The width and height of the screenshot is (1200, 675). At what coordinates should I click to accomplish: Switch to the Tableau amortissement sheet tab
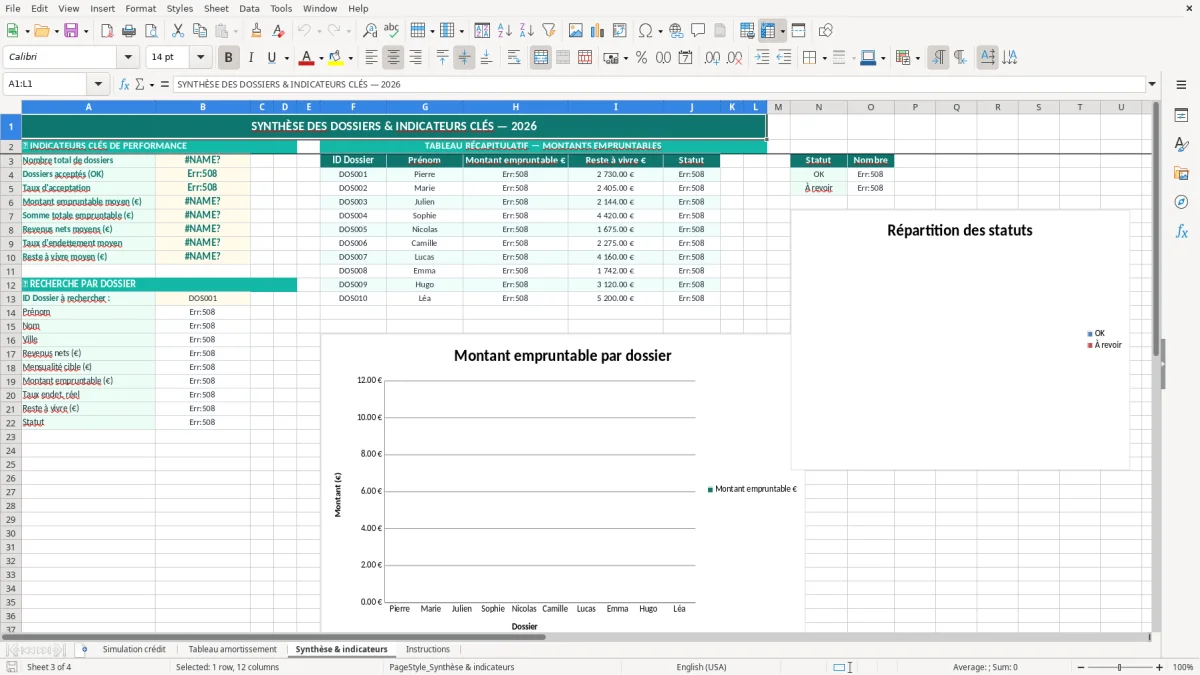click(x=232, y=650)
